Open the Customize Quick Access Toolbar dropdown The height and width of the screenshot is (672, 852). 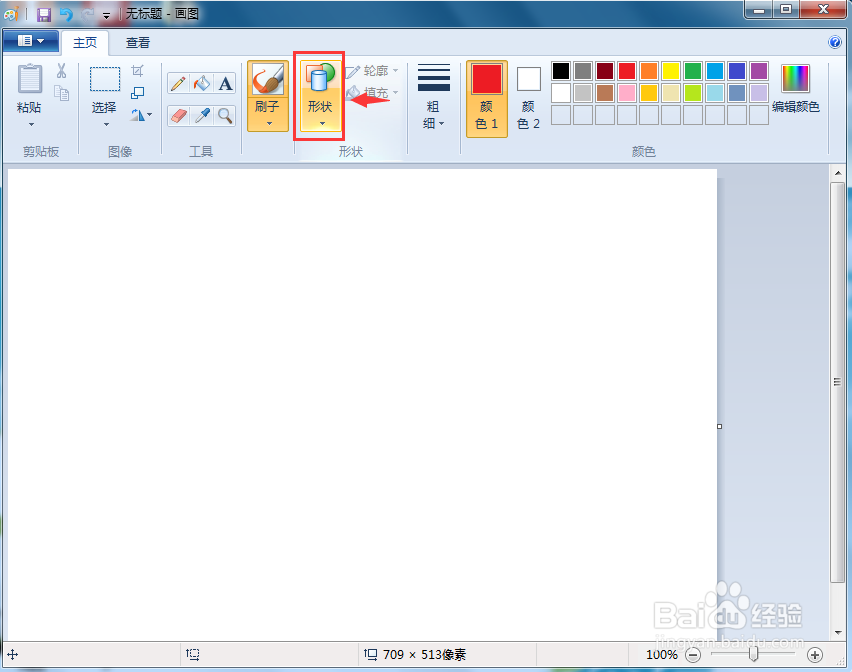[106, 16]
